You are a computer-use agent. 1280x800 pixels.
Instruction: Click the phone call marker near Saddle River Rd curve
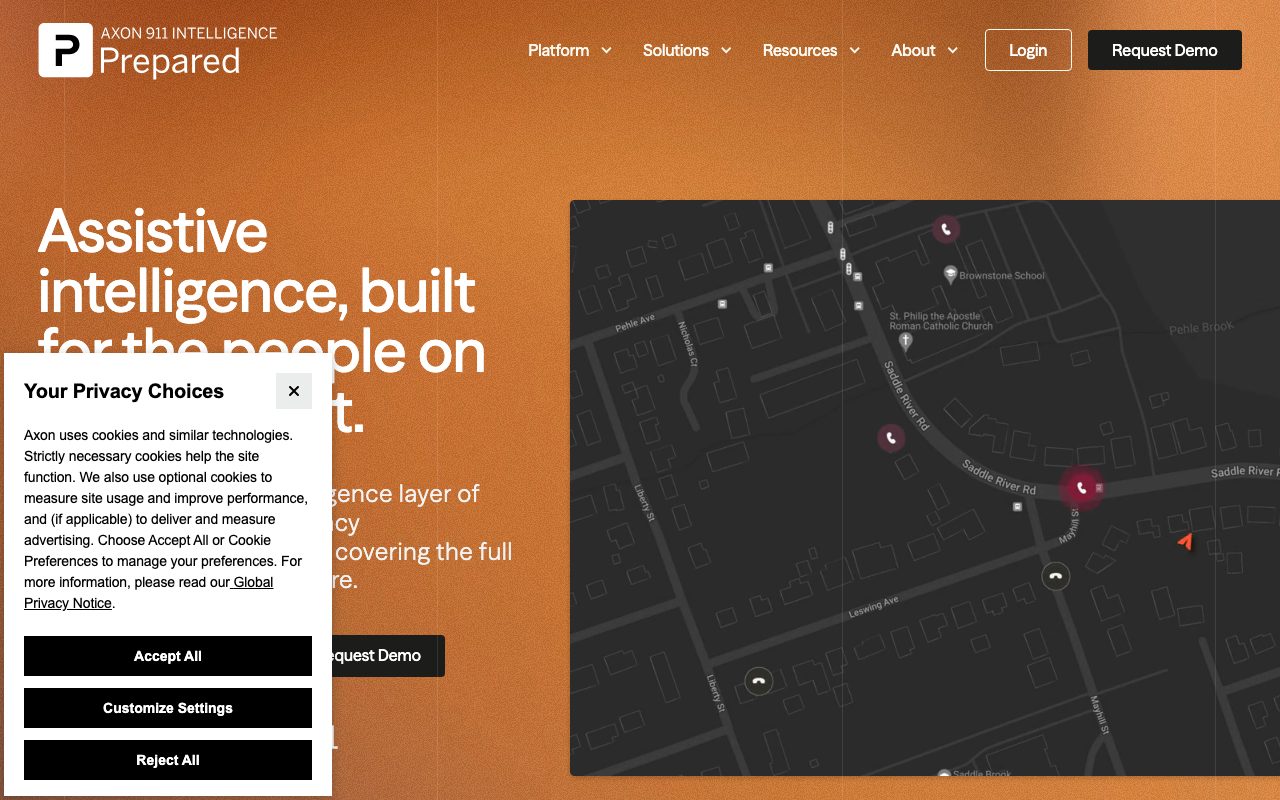click(x=891, y=438)
